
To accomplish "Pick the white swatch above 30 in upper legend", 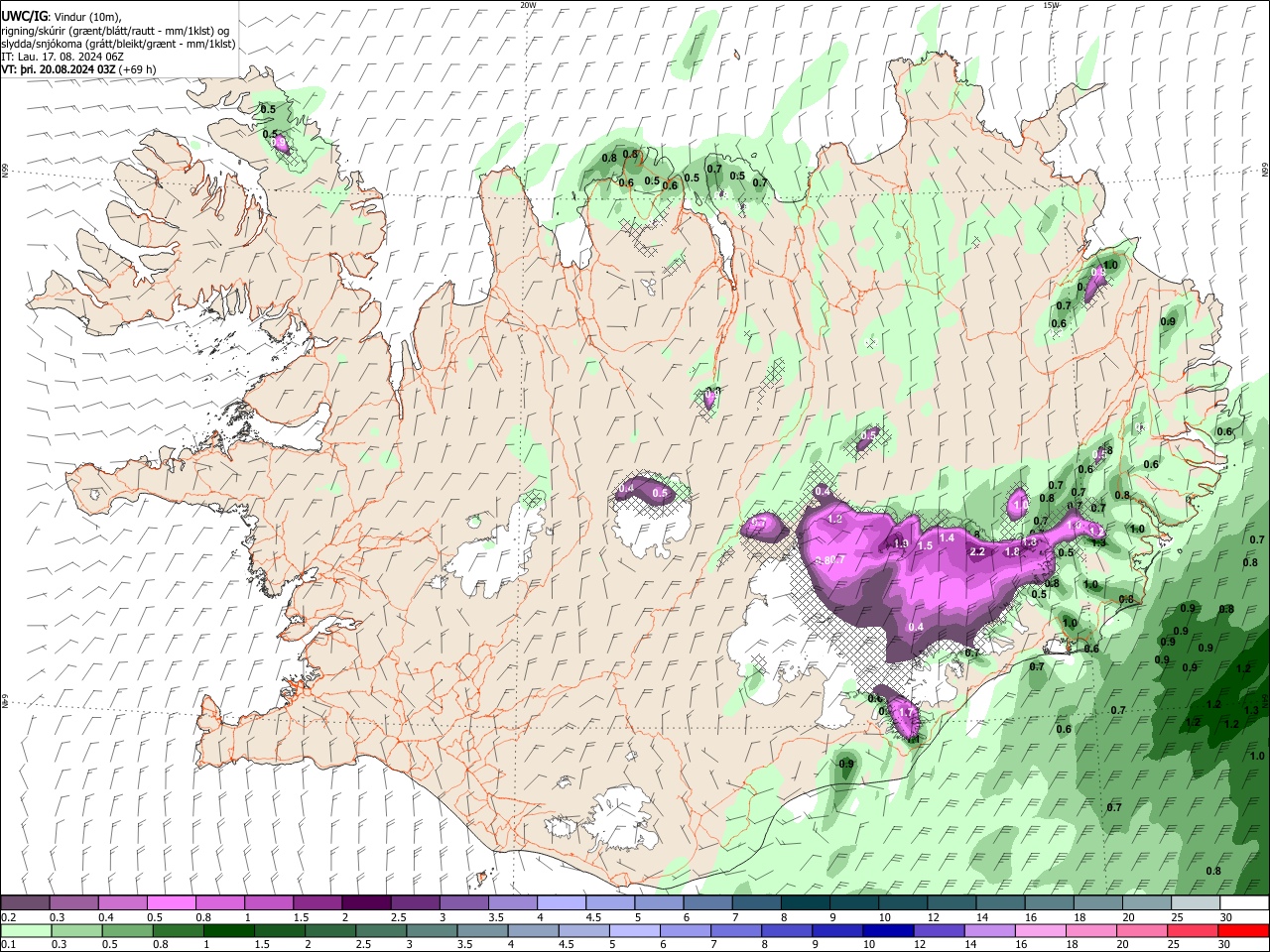I will [1244, 902].
